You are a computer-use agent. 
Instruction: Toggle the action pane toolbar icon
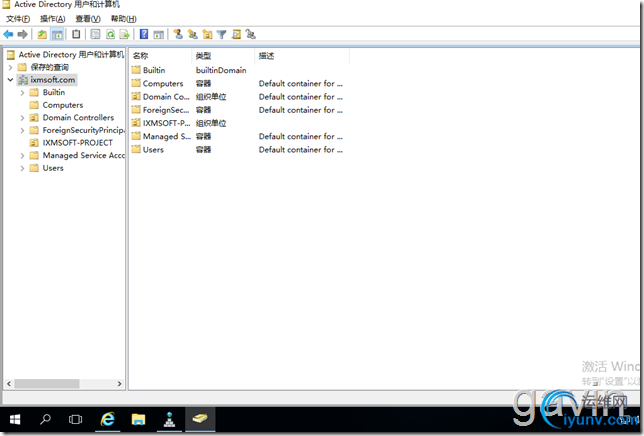159,34
